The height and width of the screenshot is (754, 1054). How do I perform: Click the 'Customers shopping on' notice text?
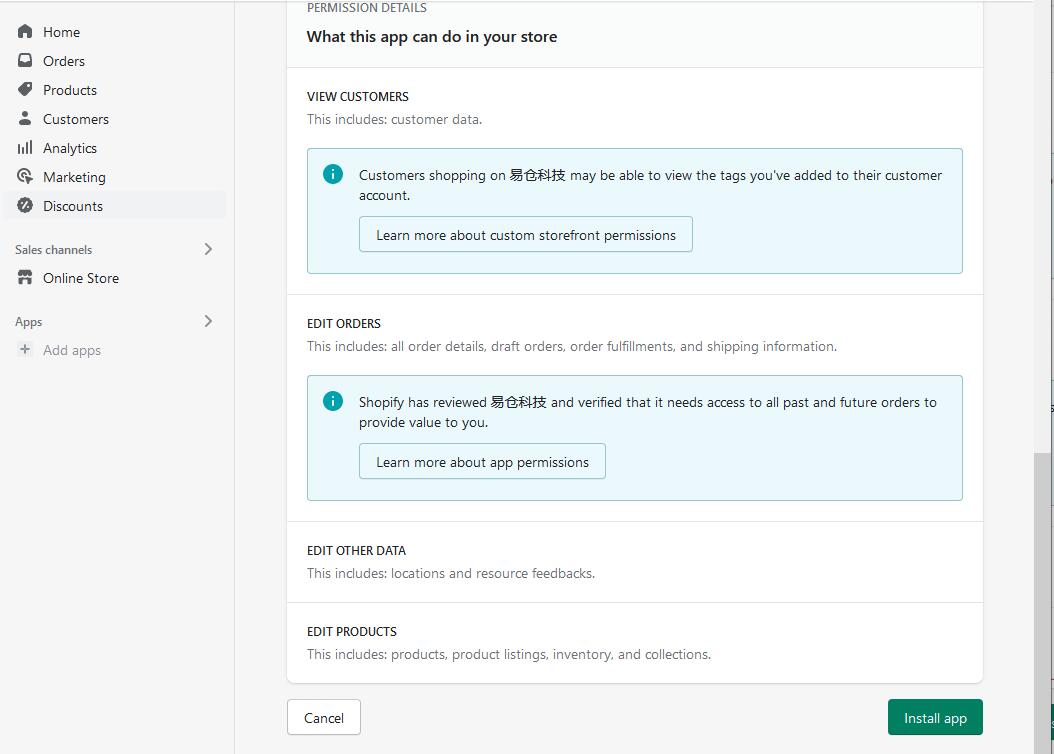coord(650,185)
